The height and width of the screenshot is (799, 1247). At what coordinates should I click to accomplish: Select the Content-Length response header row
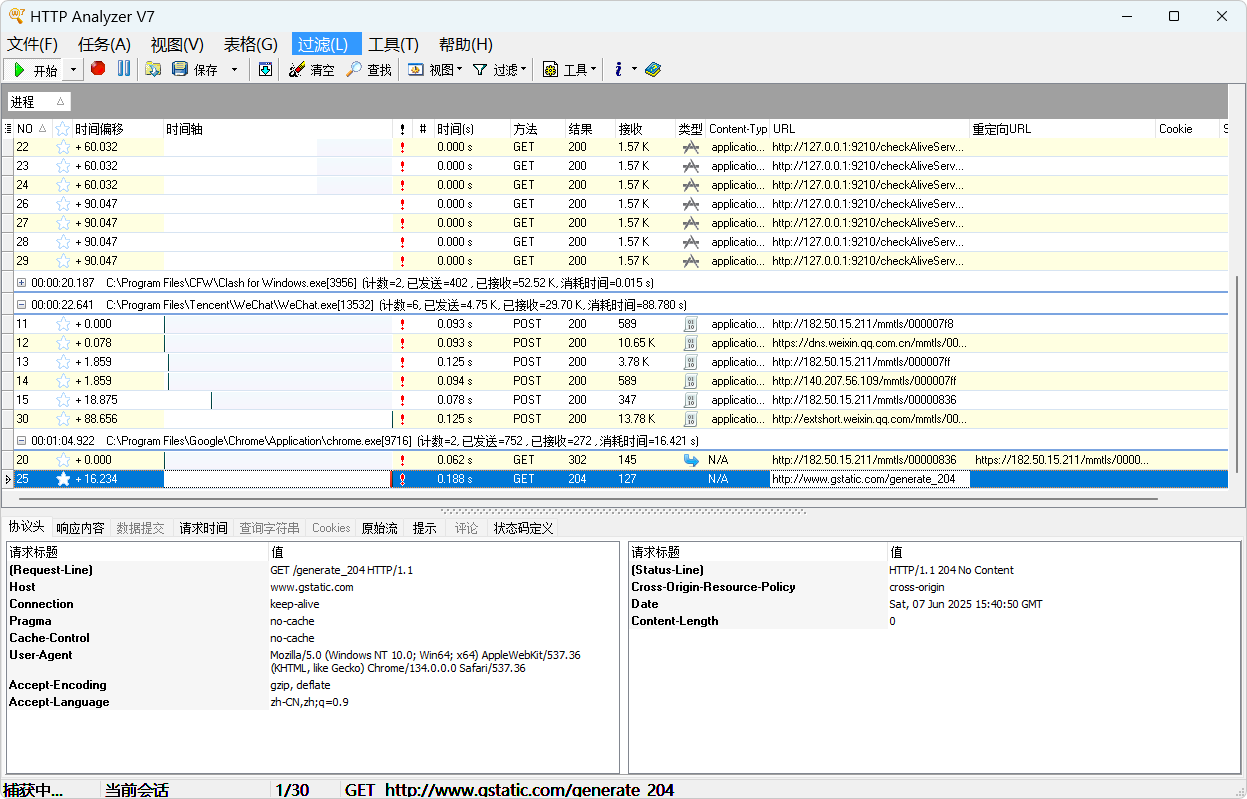[x=934, y=621]
